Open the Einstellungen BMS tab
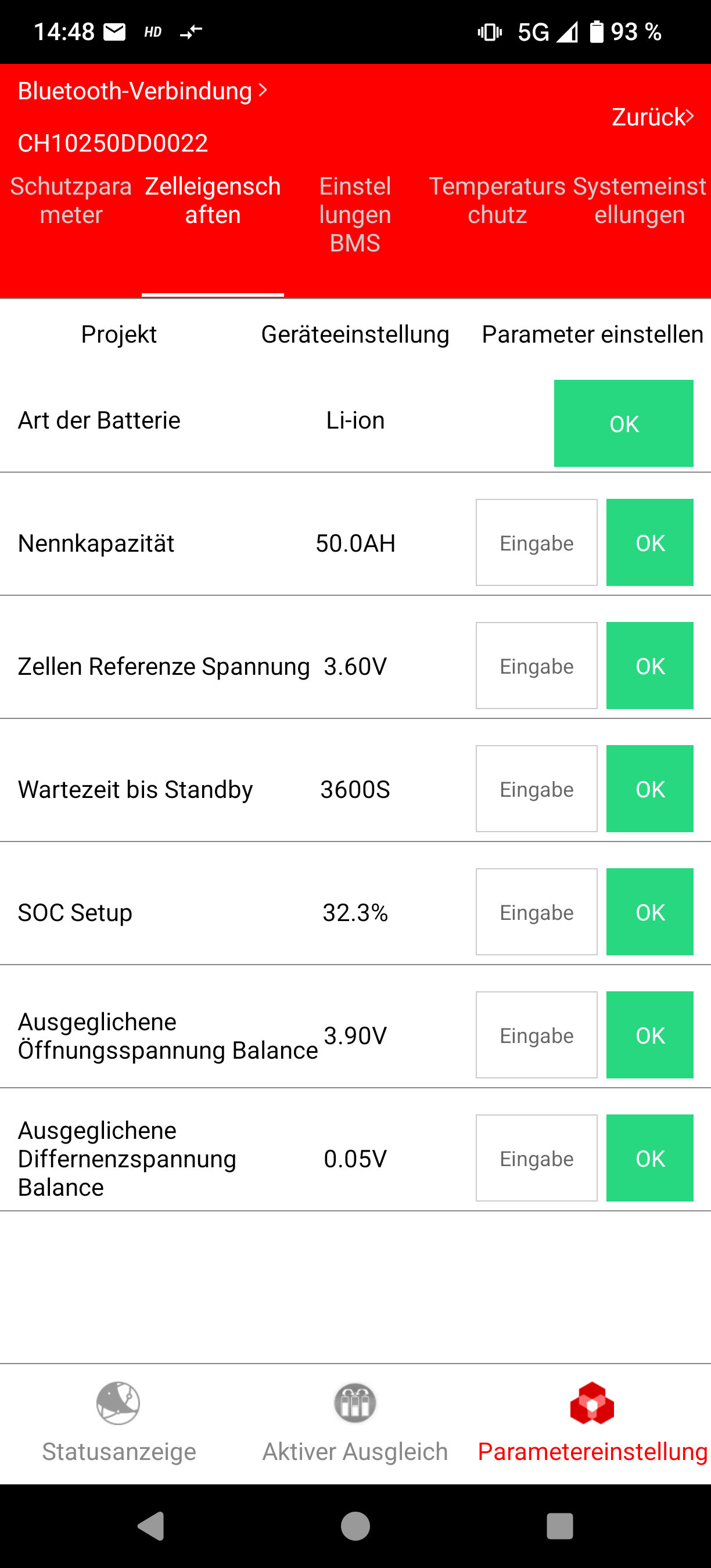 [355, 214]
